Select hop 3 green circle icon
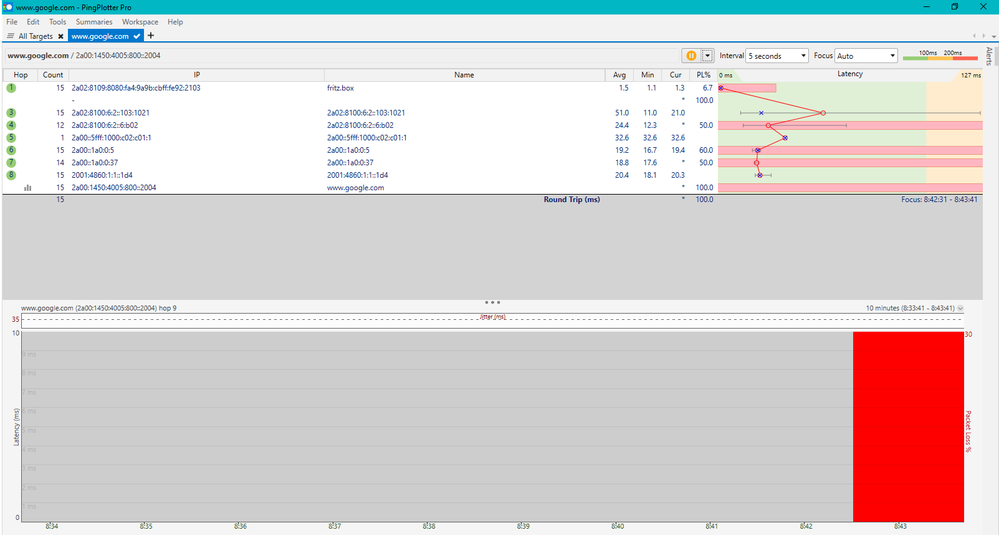This screenshot has height=535, width=999. 11,113
